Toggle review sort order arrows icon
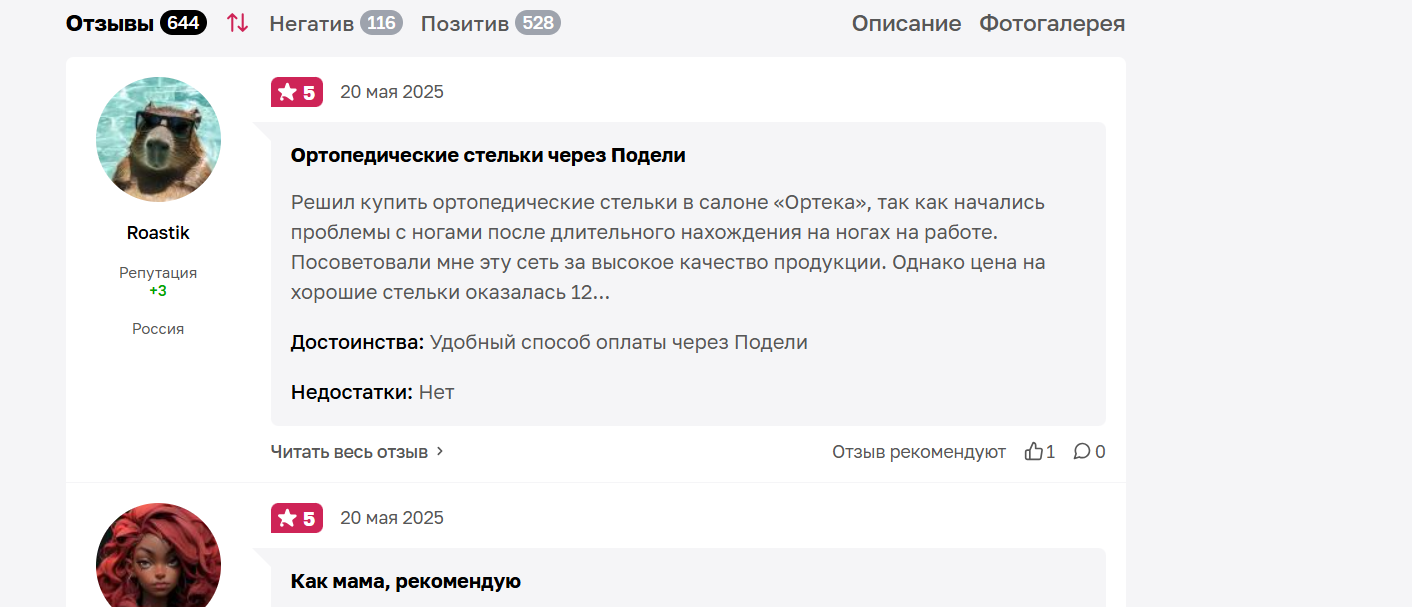The image size is (1412, 607). [237, 23]
